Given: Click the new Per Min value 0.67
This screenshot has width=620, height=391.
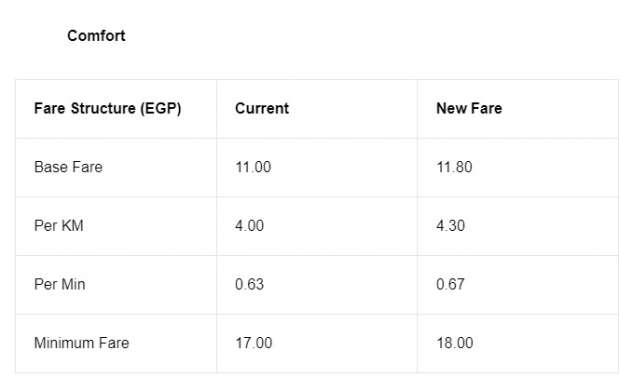Looking at the screenshot, I should [450, 284].
